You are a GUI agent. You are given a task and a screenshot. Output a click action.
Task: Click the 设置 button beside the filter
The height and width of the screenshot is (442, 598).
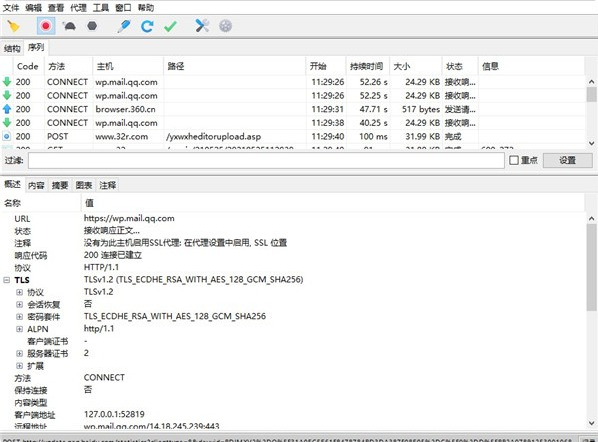pyautogui.click(x=567, y=160)
